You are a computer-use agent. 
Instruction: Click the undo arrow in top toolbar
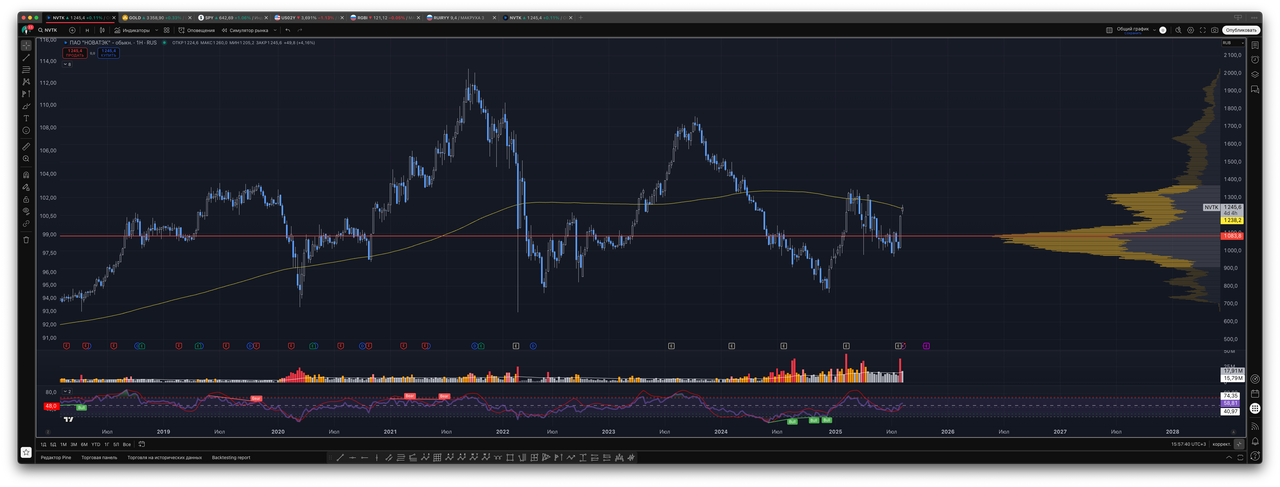(286, 30)
